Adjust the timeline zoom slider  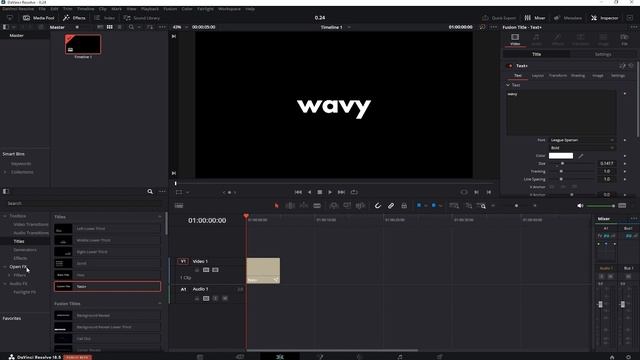516,206
